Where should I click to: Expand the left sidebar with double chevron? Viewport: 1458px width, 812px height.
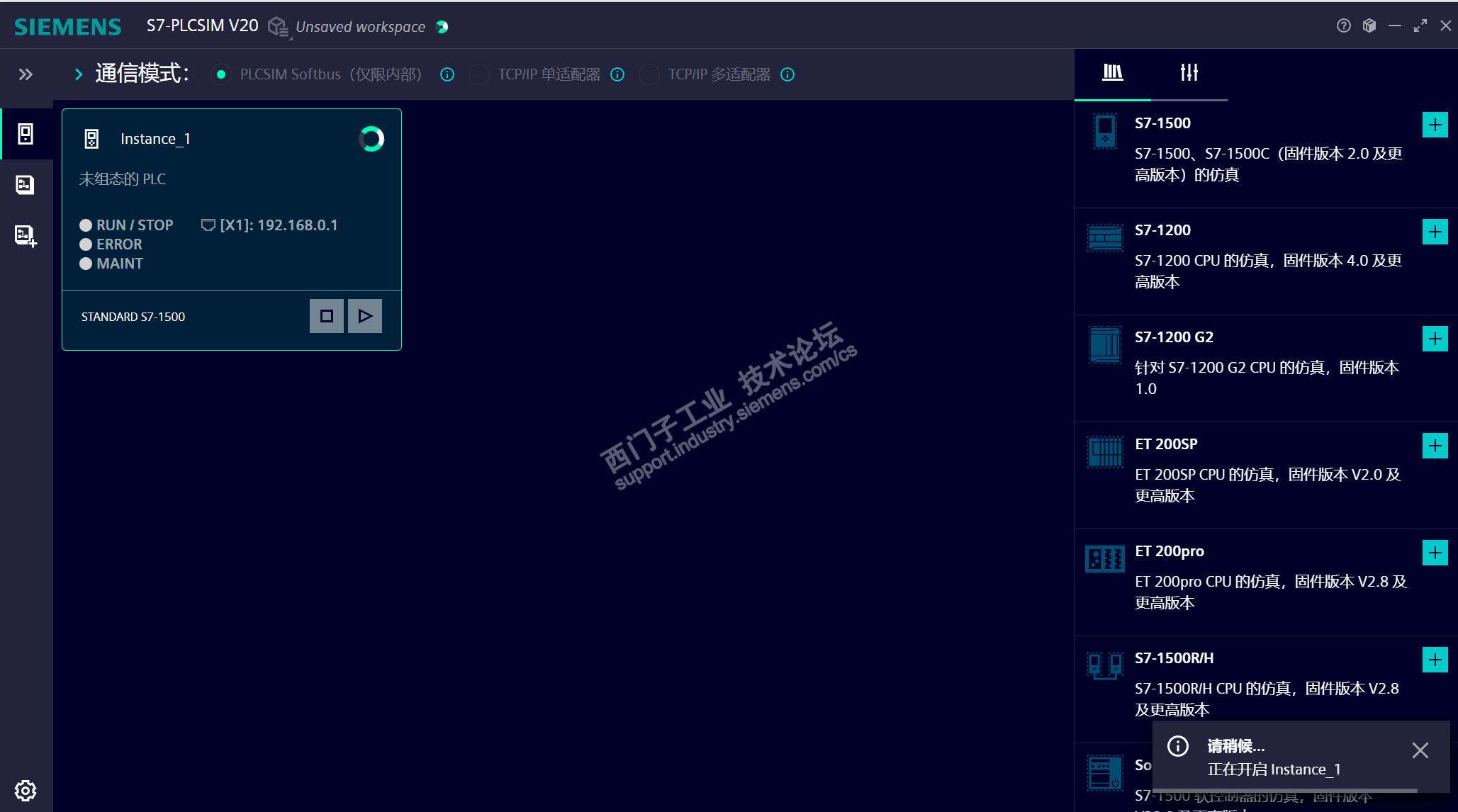tap(26, 74)
